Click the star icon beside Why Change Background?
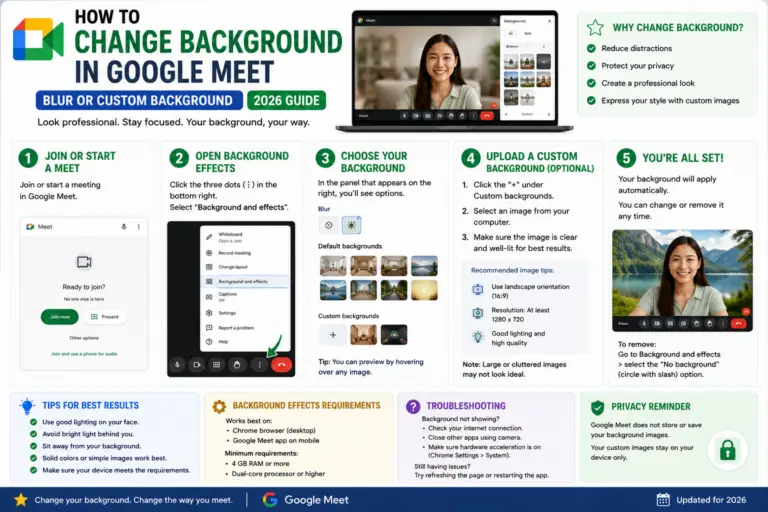 click(x=595, y=27)
